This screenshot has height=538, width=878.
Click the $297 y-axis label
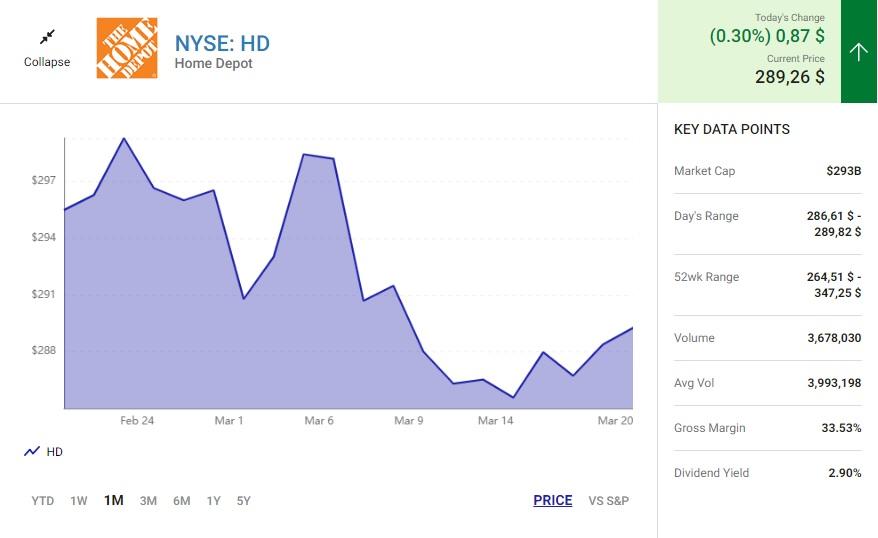44,180
